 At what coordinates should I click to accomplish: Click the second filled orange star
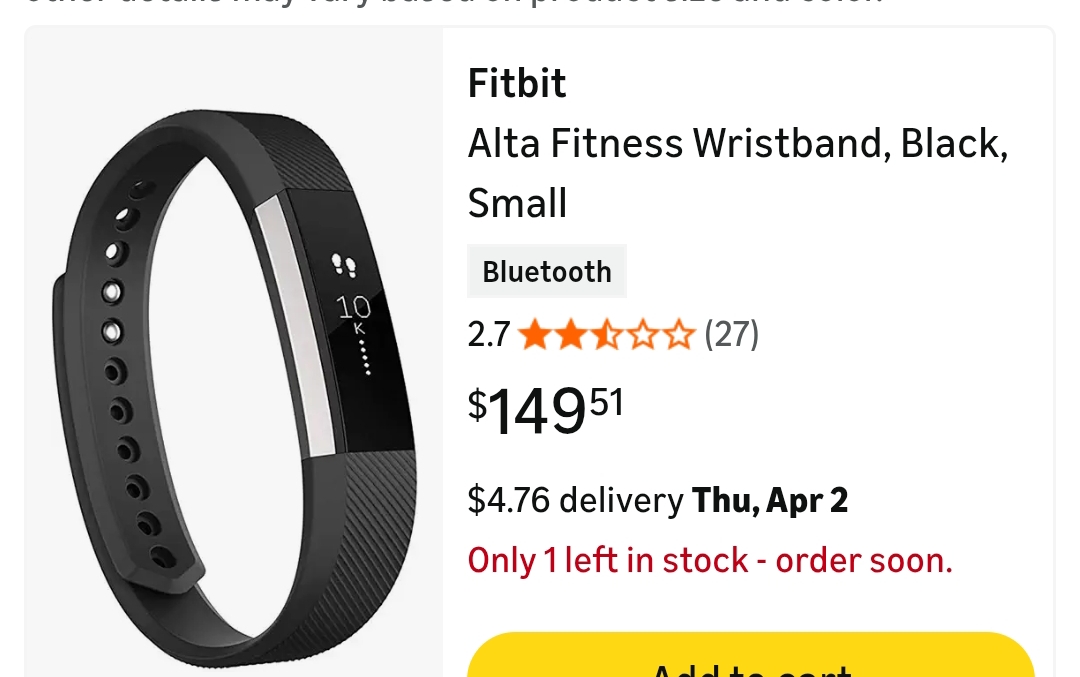[x=571, y=335]
